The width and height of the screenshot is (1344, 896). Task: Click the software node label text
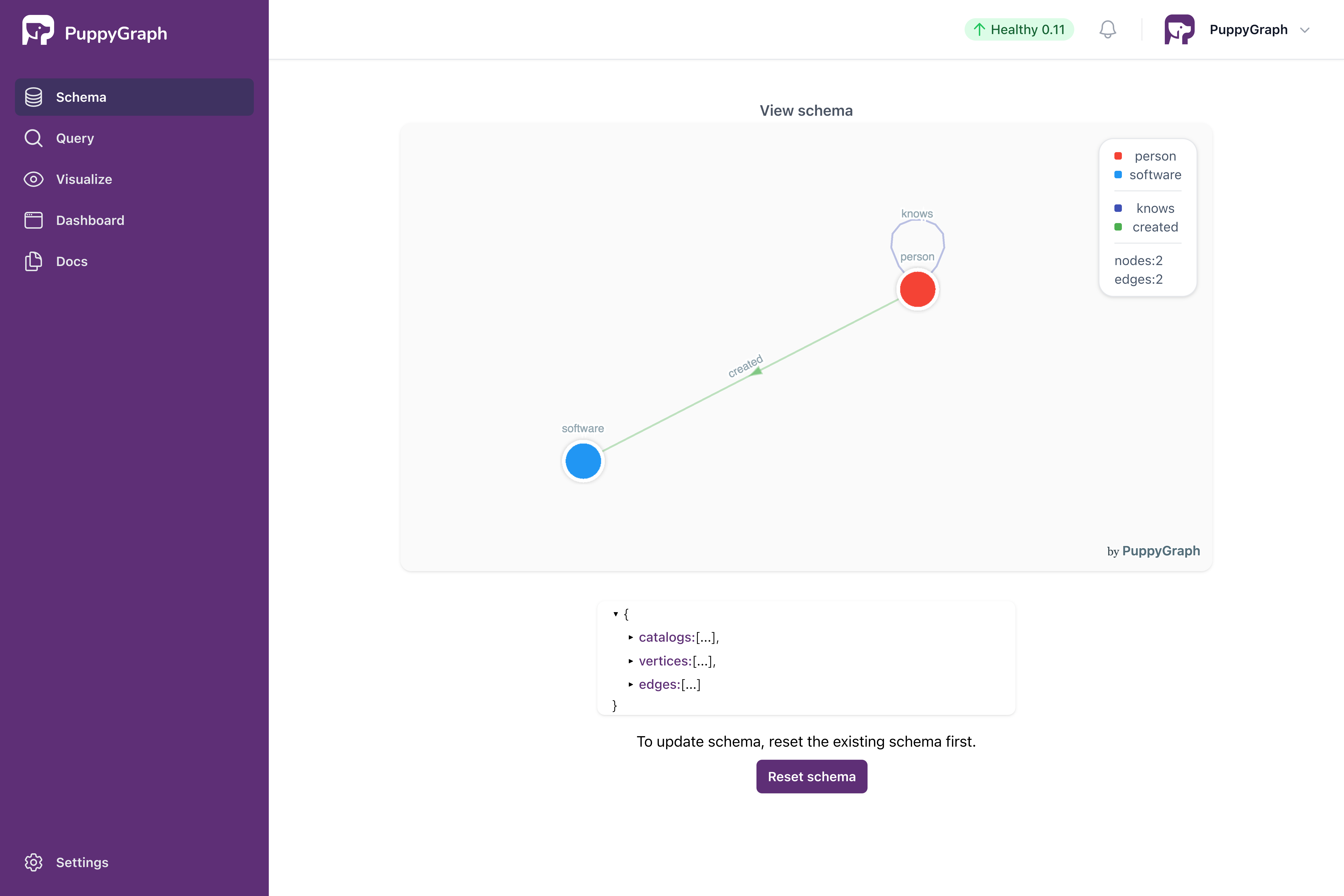583,429
